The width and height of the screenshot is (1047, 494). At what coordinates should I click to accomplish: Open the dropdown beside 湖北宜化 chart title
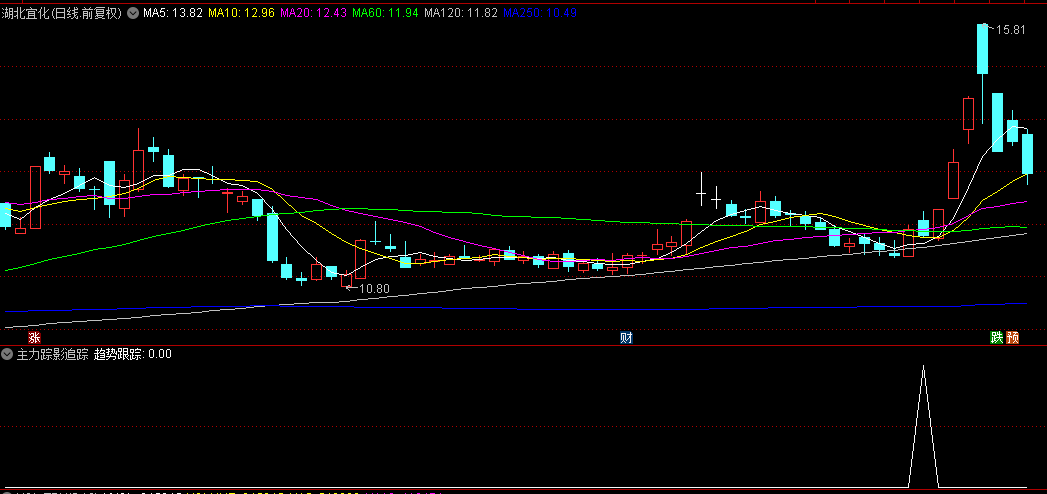[132, 13]
